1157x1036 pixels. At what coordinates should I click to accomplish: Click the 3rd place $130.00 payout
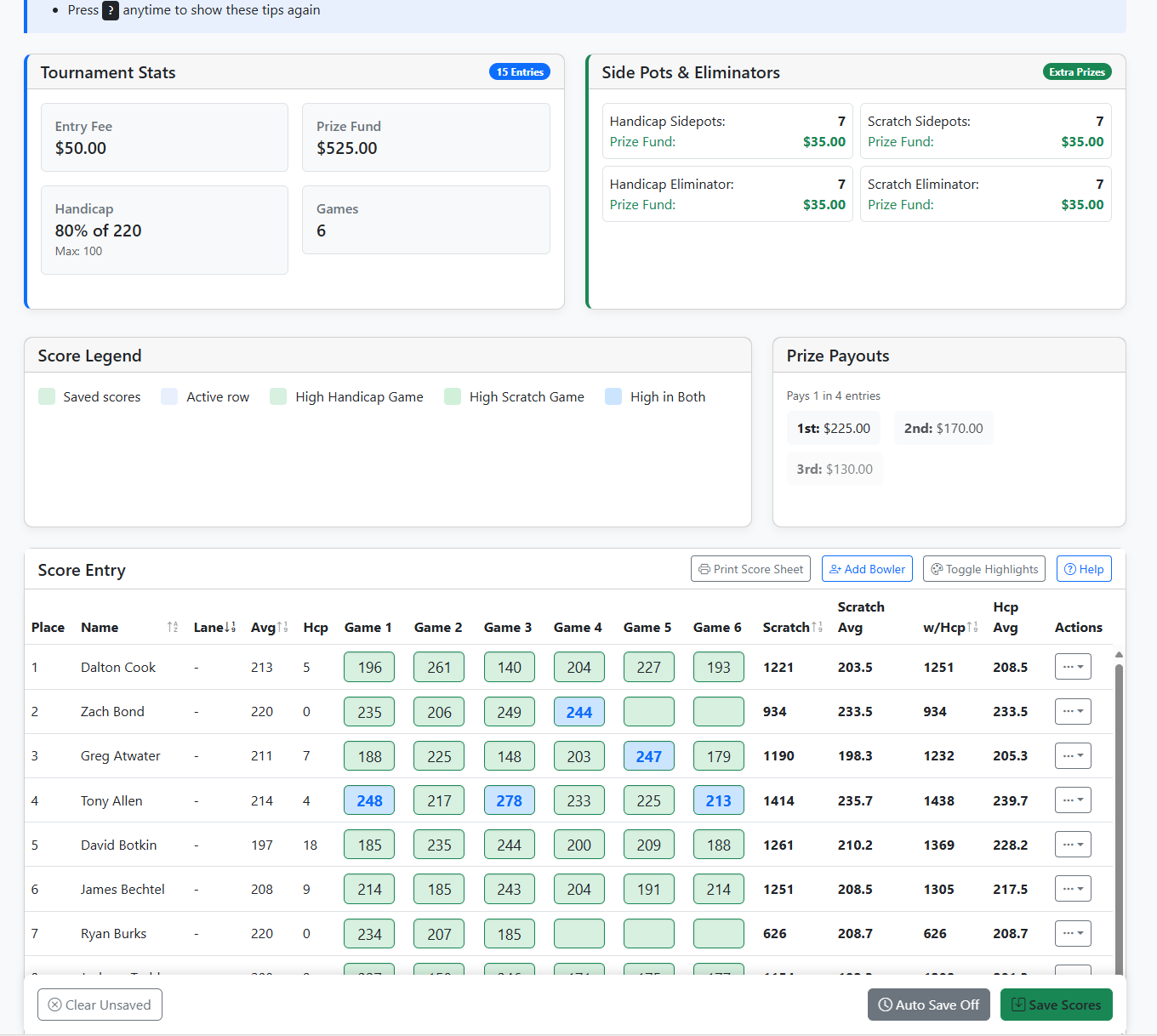tap(835, 469)
